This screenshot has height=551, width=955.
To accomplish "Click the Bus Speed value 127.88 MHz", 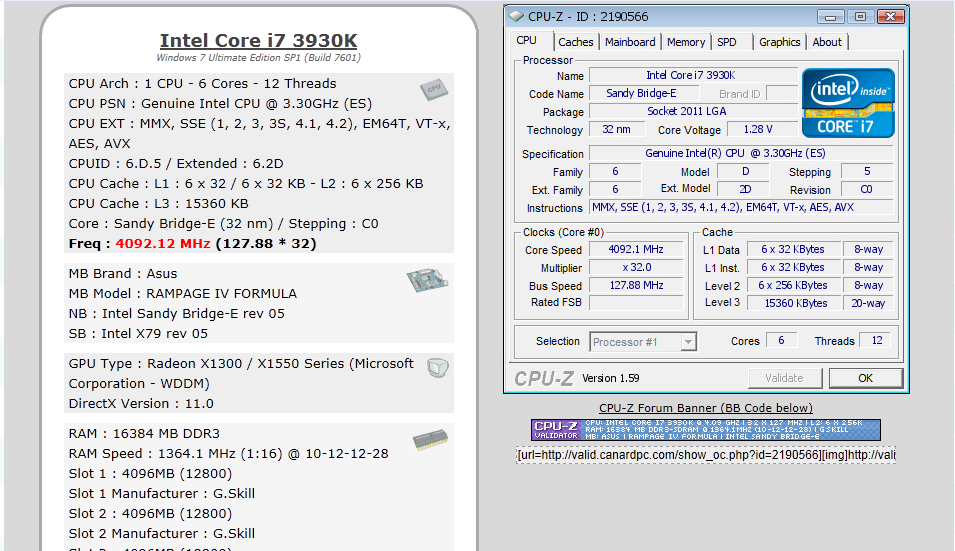I will [636, 285].
